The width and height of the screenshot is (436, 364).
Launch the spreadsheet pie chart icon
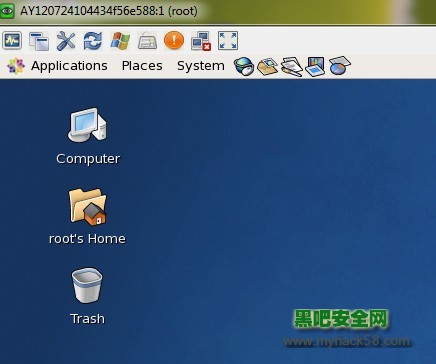point(340,66)
